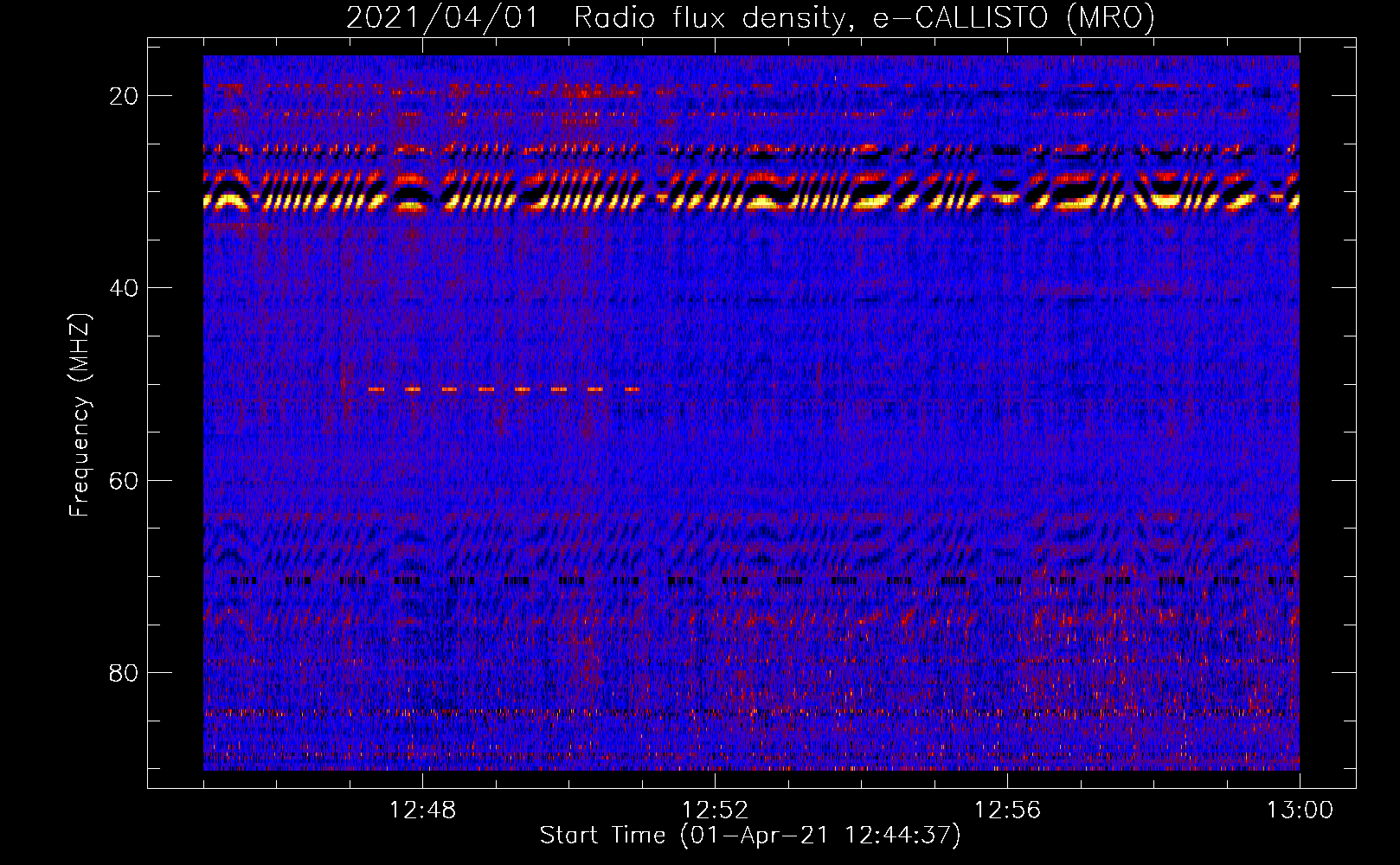
Task: Select the 12:52 time tick label
Action: point(715,811)
